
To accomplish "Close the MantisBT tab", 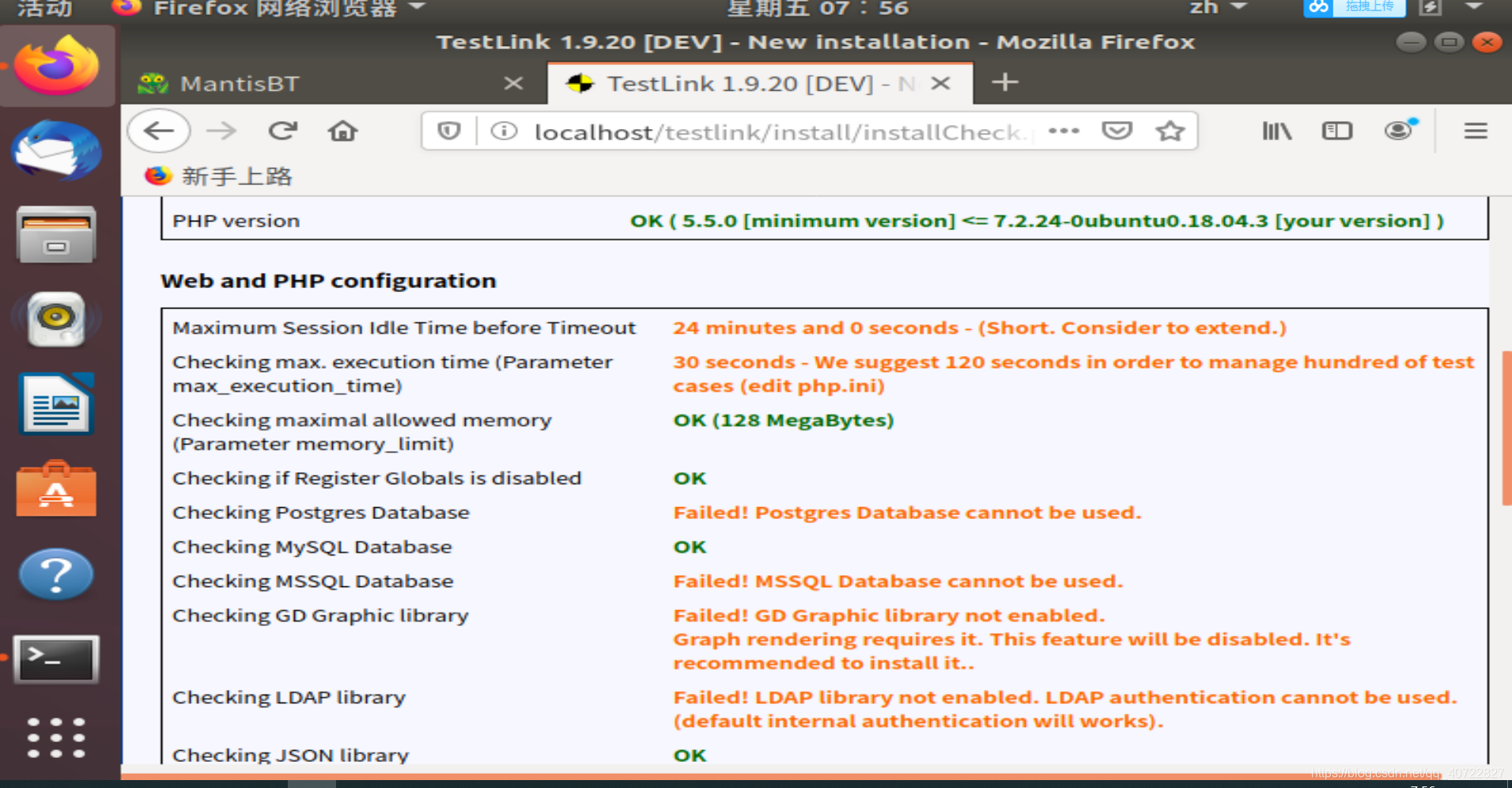I will coord(513,83).
